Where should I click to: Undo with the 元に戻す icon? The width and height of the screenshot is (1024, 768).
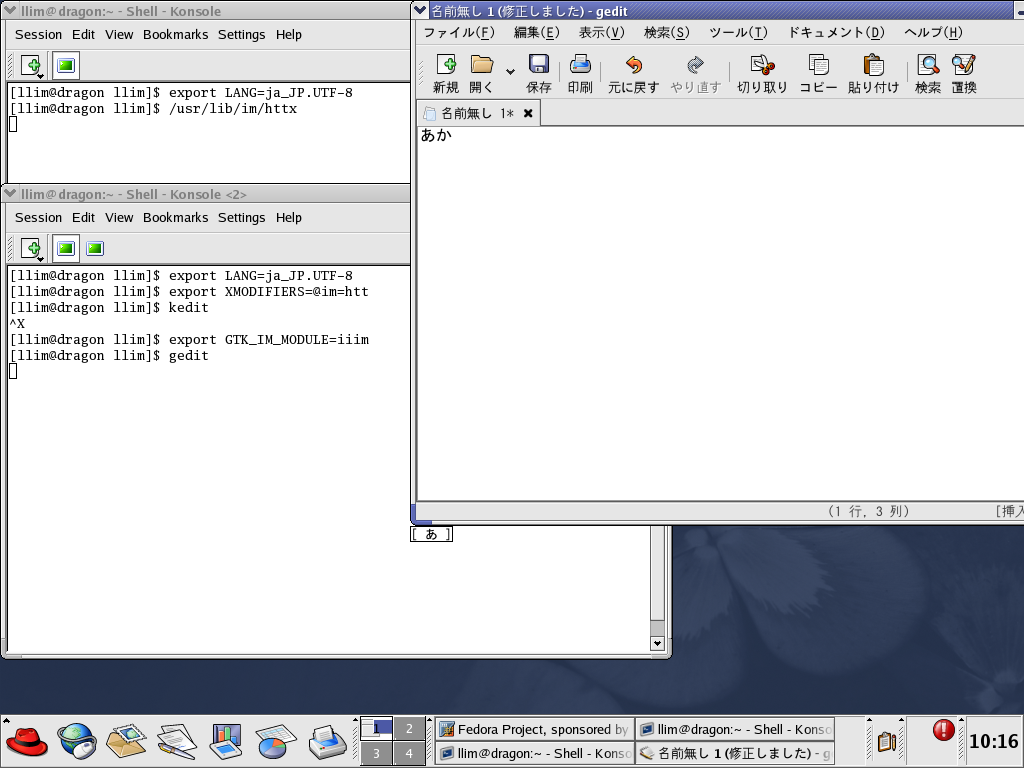633,65
